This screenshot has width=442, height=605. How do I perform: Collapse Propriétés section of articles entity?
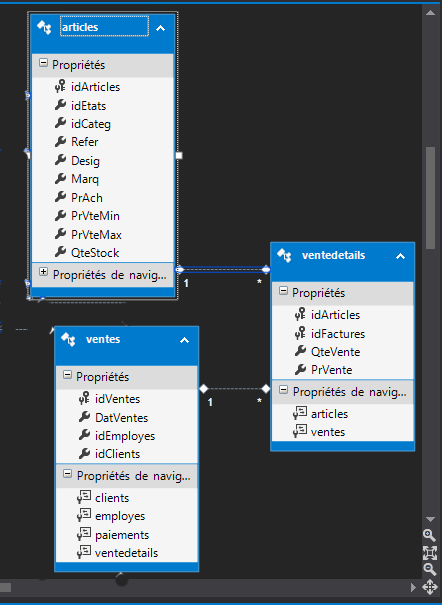(x=44, y=63)
